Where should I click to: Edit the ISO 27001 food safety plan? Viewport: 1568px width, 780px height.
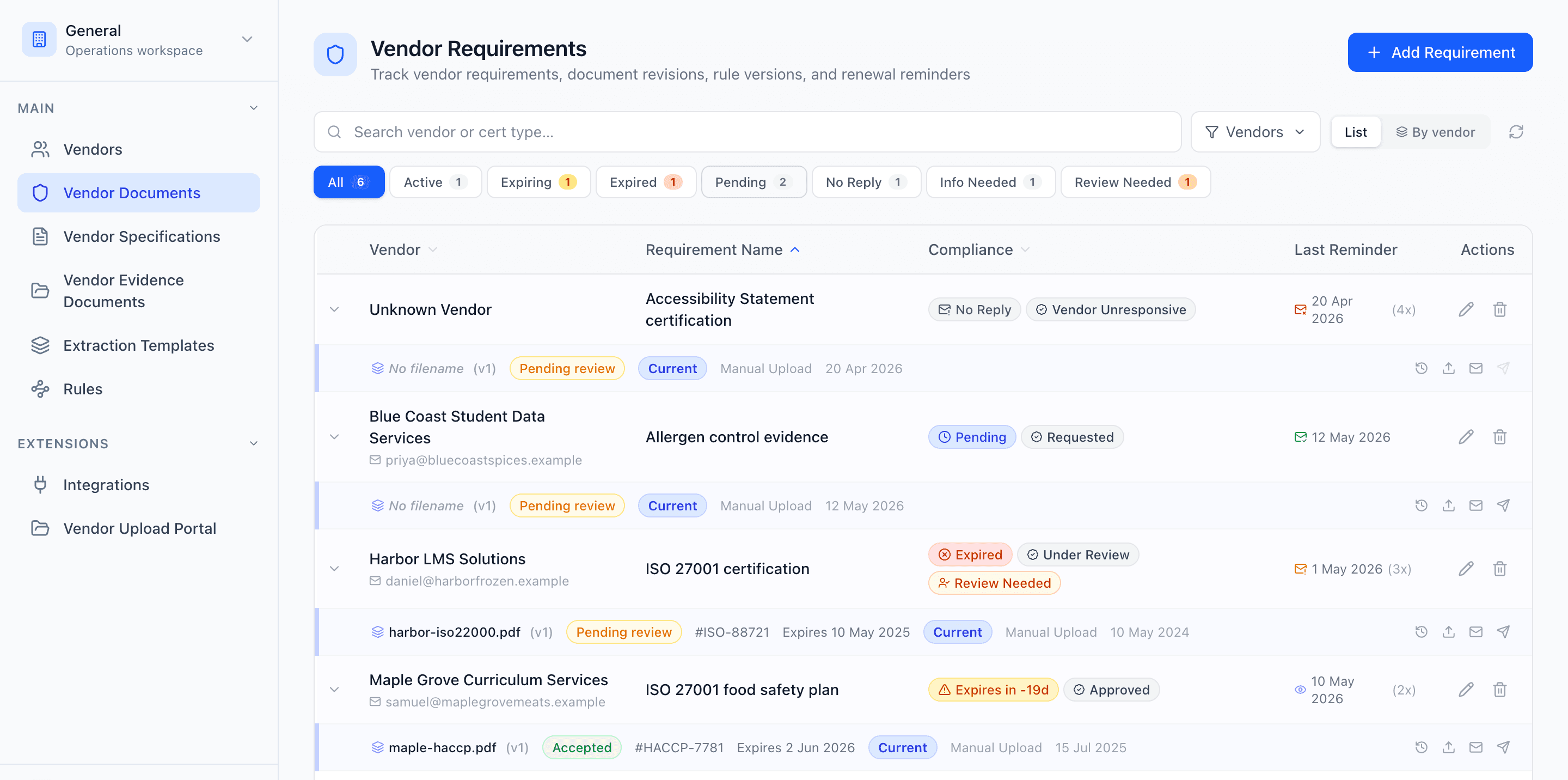pos(1466,689)
